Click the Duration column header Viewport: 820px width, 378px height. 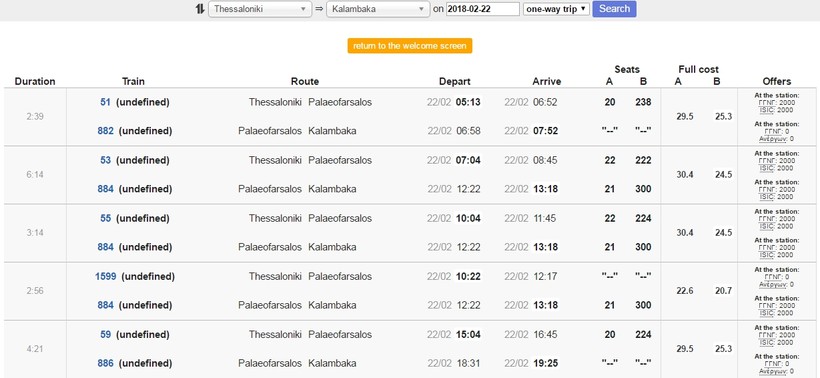35,82
